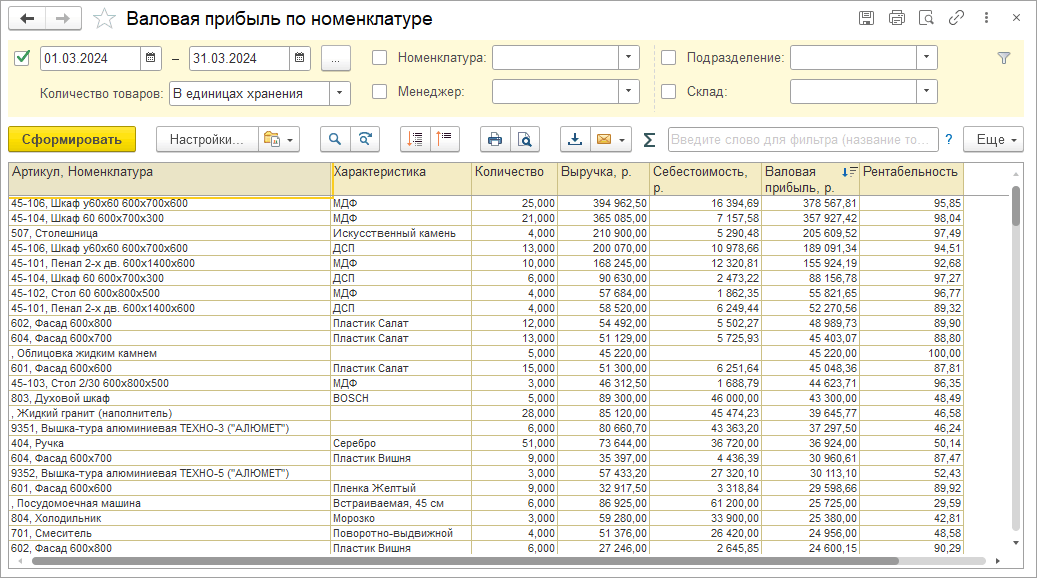The image size is (1037, 578).
Task: Click the expand all groups icon
Action: coord(416,139)
